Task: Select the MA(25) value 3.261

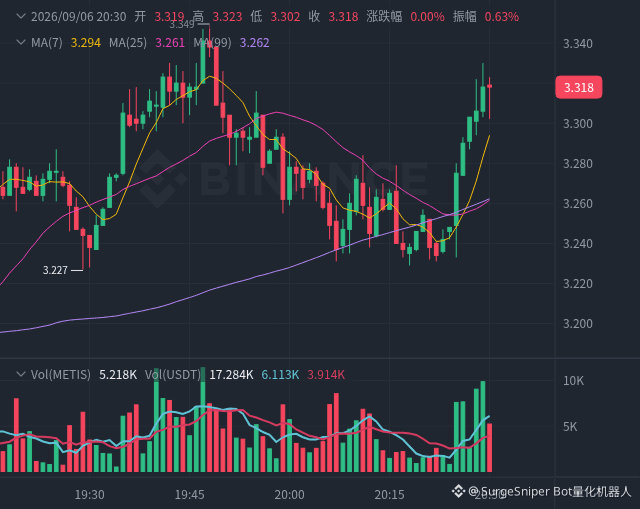Action: 170,42
